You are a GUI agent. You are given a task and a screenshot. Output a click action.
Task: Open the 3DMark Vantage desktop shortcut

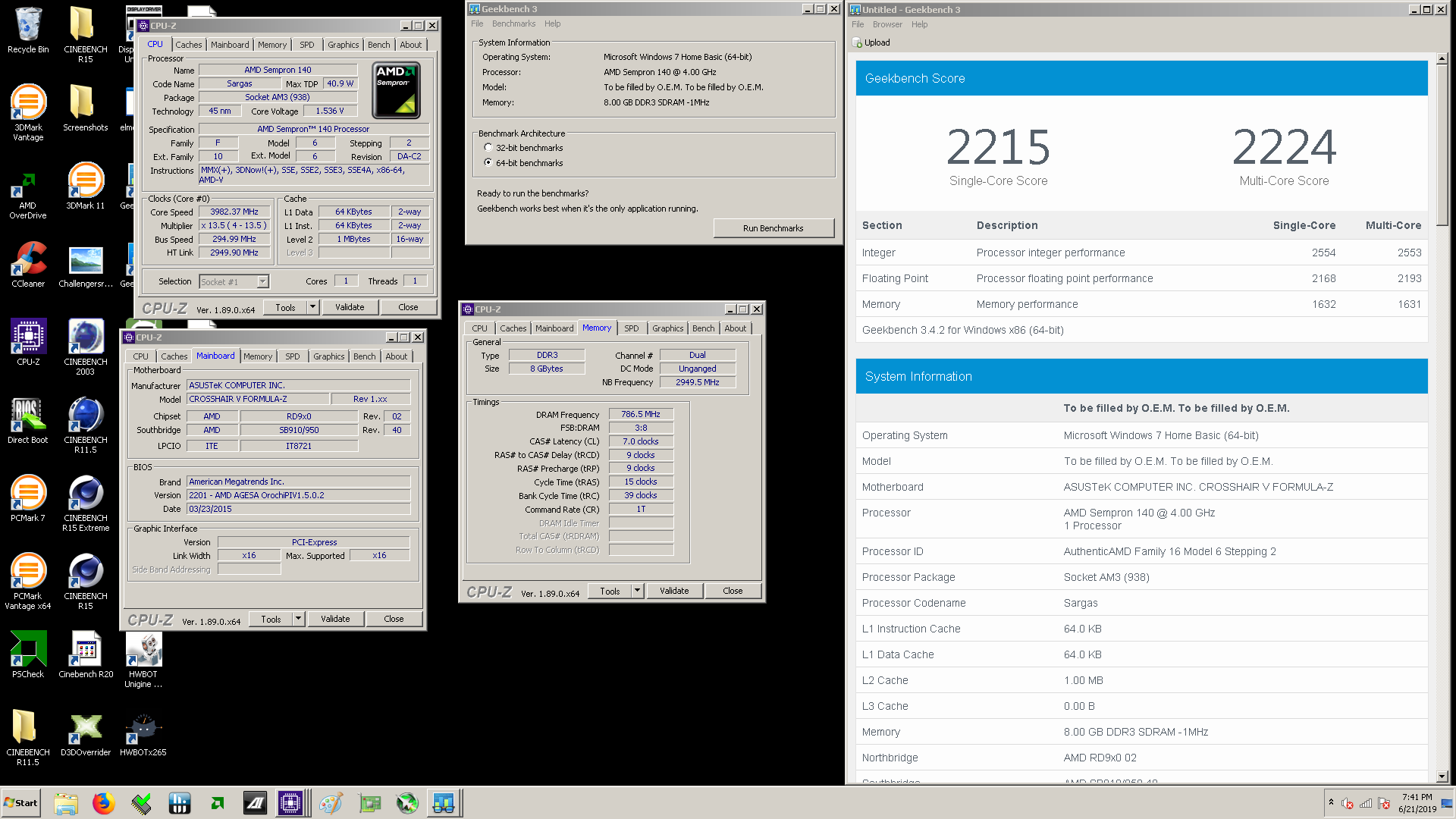(x=28, y=112)
